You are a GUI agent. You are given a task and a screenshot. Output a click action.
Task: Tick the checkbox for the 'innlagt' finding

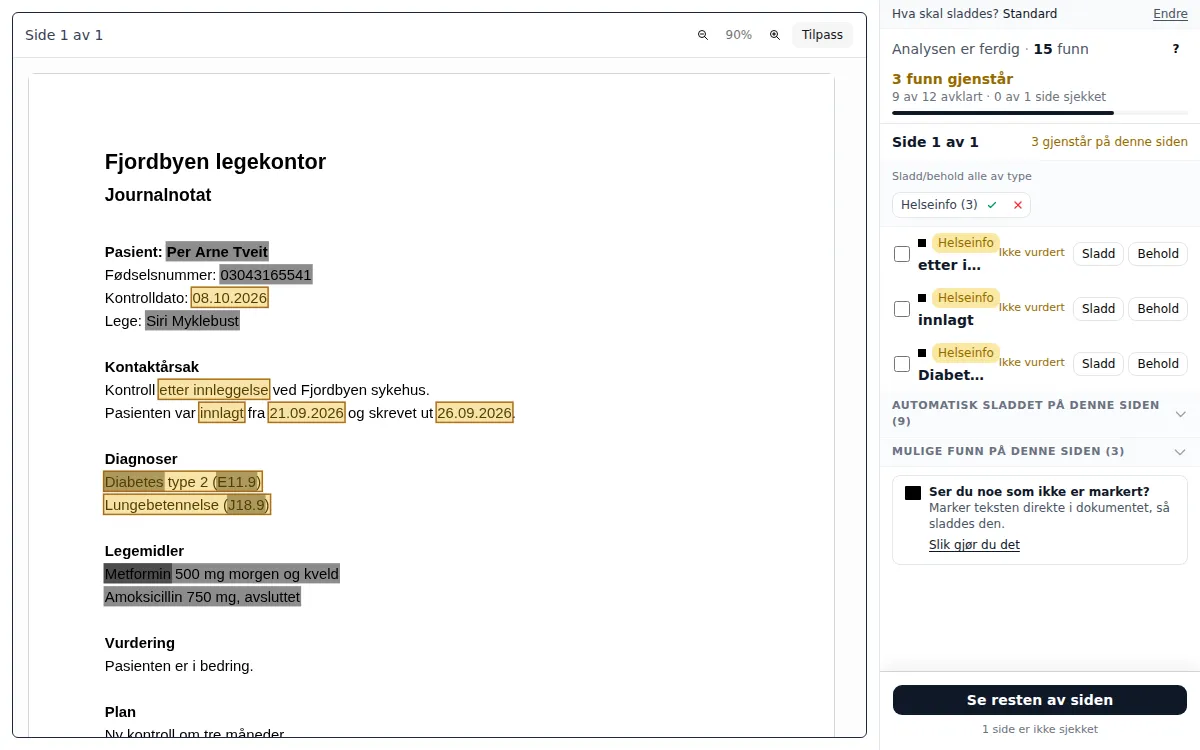[902, 309]
